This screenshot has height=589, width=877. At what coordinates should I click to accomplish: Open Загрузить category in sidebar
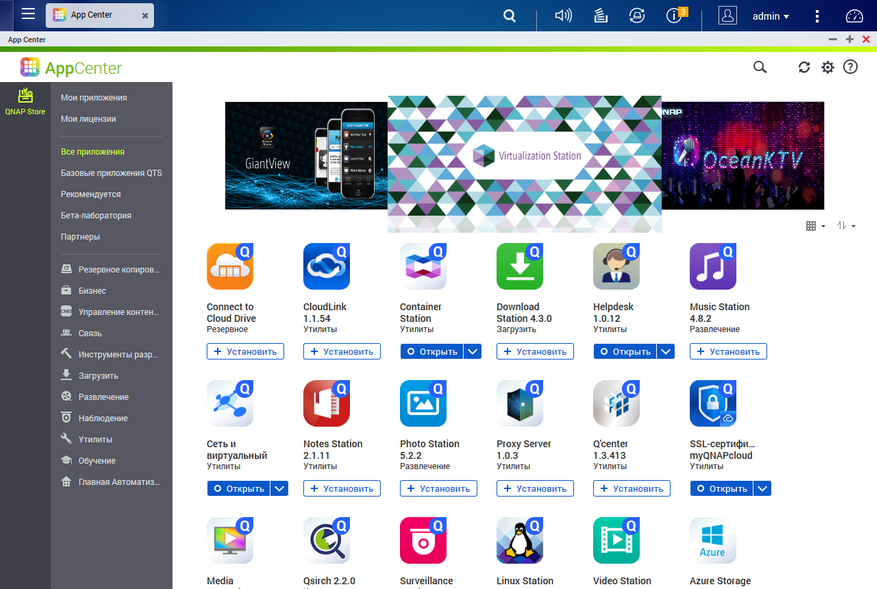tap(89, 375)
